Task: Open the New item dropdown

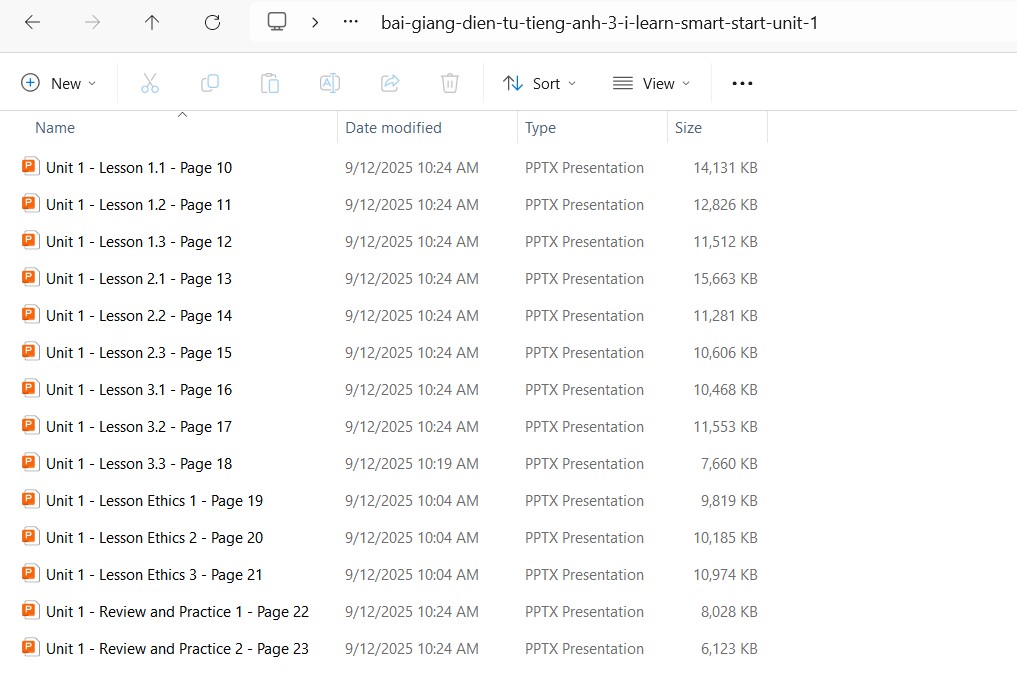Action: coord(59,83)
